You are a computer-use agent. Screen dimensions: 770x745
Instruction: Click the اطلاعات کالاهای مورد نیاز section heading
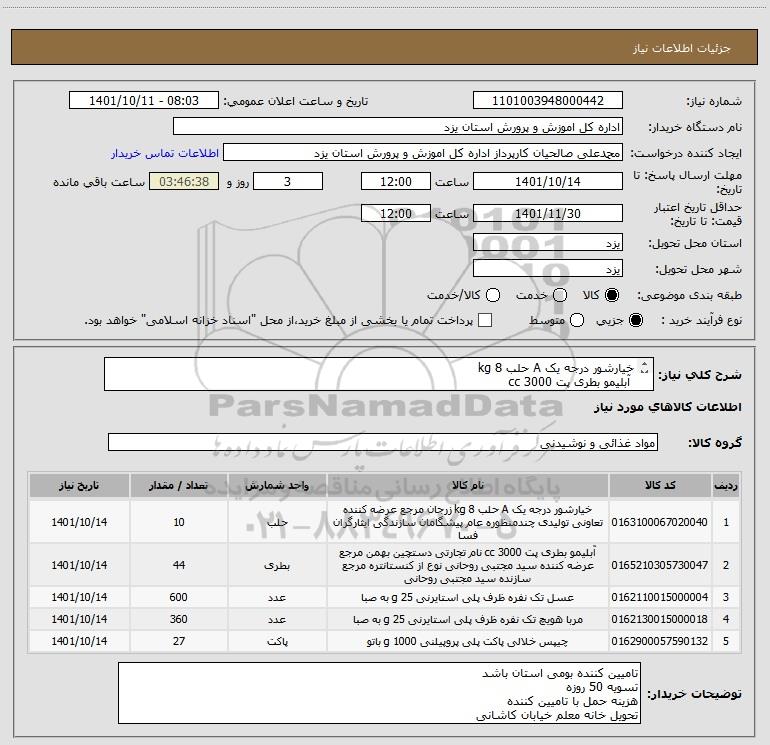[x=667, y=408]
